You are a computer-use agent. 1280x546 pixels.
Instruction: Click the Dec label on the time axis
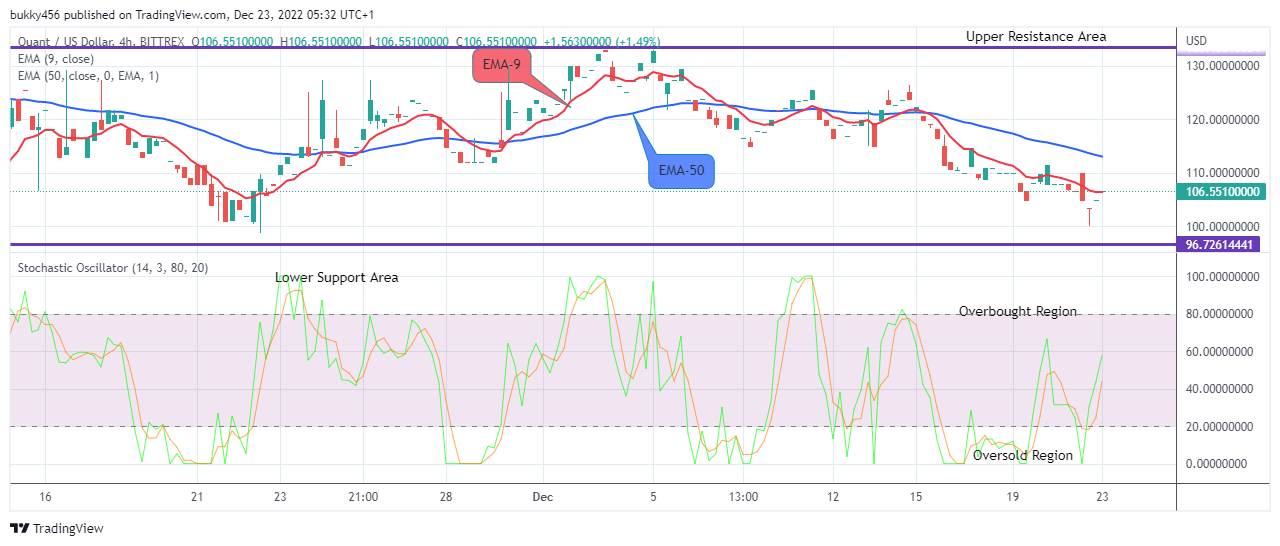coord(543,497)
